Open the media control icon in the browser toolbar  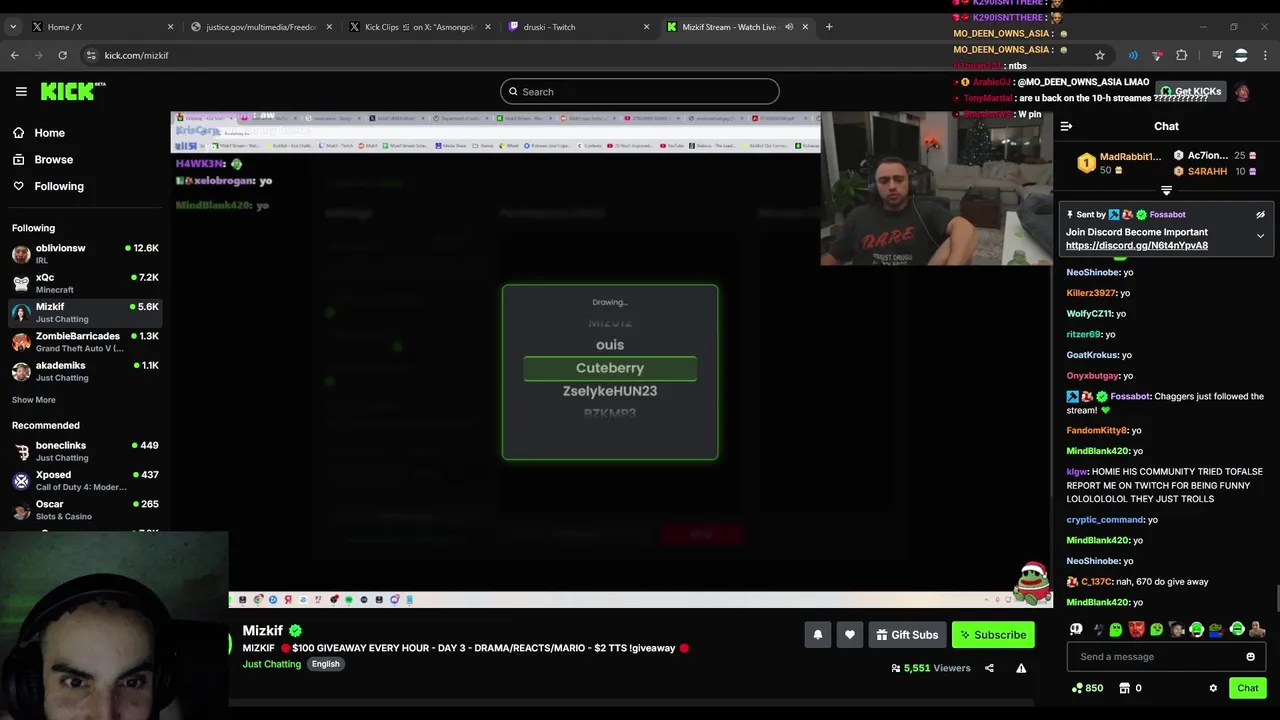pyautogui.click(x=1217, y=55)
